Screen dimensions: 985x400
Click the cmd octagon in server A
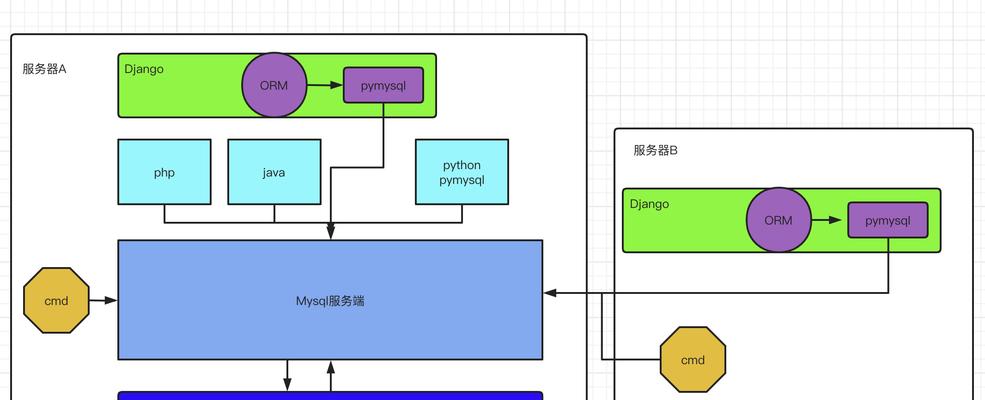pos(57,301)
